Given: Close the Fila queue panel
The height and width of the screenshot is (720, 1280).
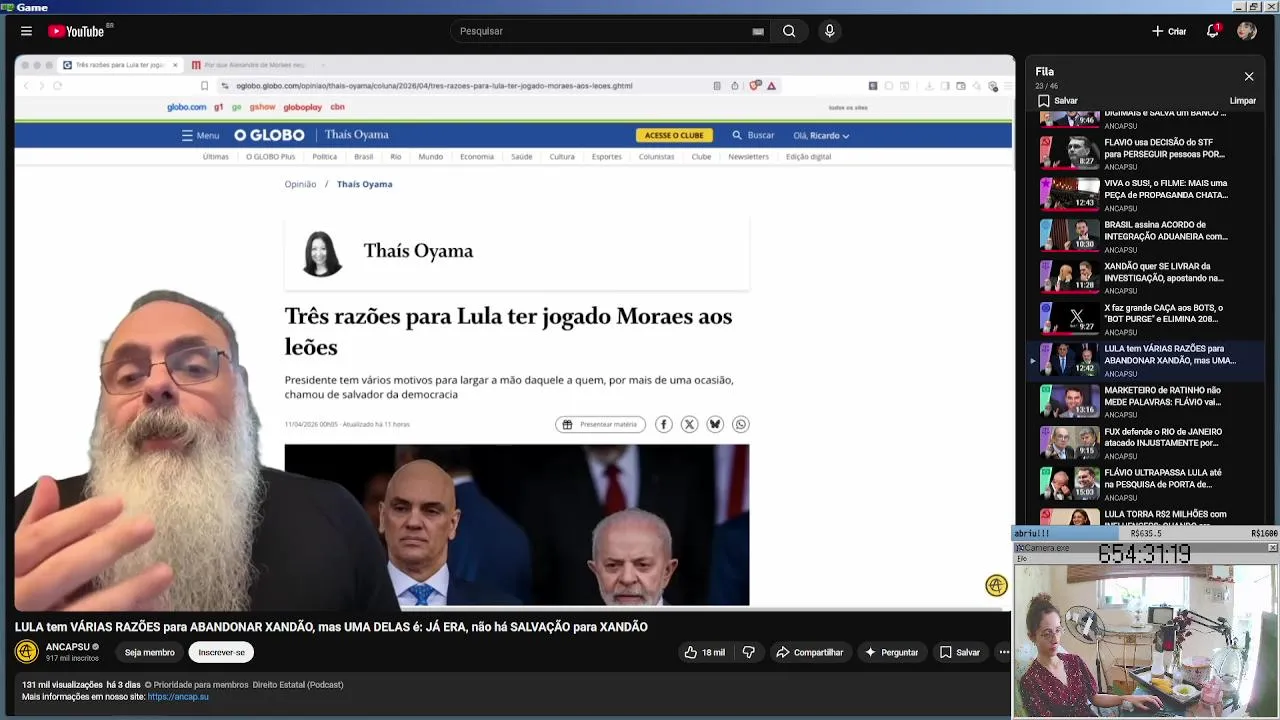Looking at the screenshot, I should click(x=1249, y=76).
